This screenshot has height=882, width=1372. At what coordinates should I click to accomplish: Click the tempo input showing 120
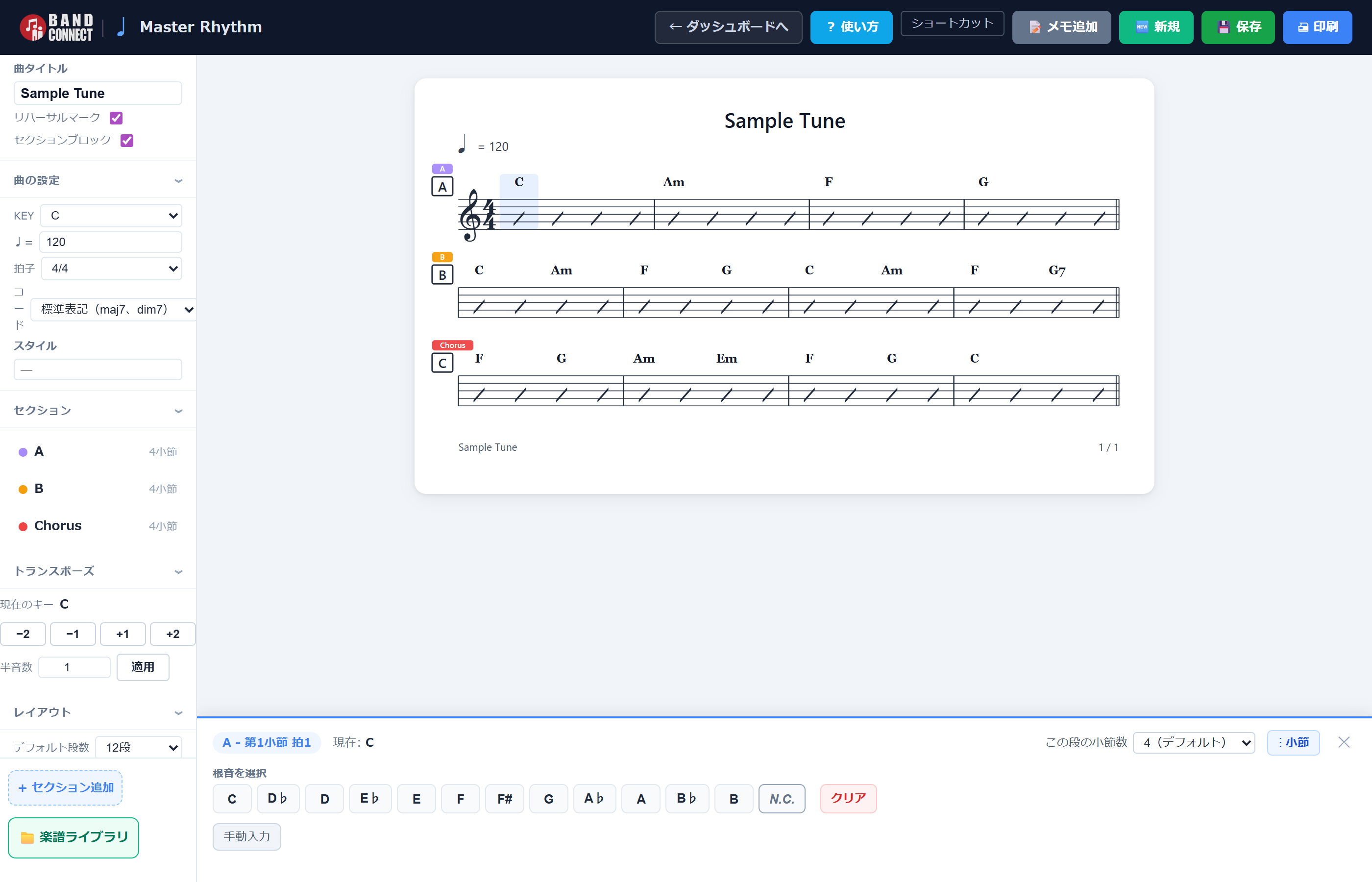pos(111,242)
